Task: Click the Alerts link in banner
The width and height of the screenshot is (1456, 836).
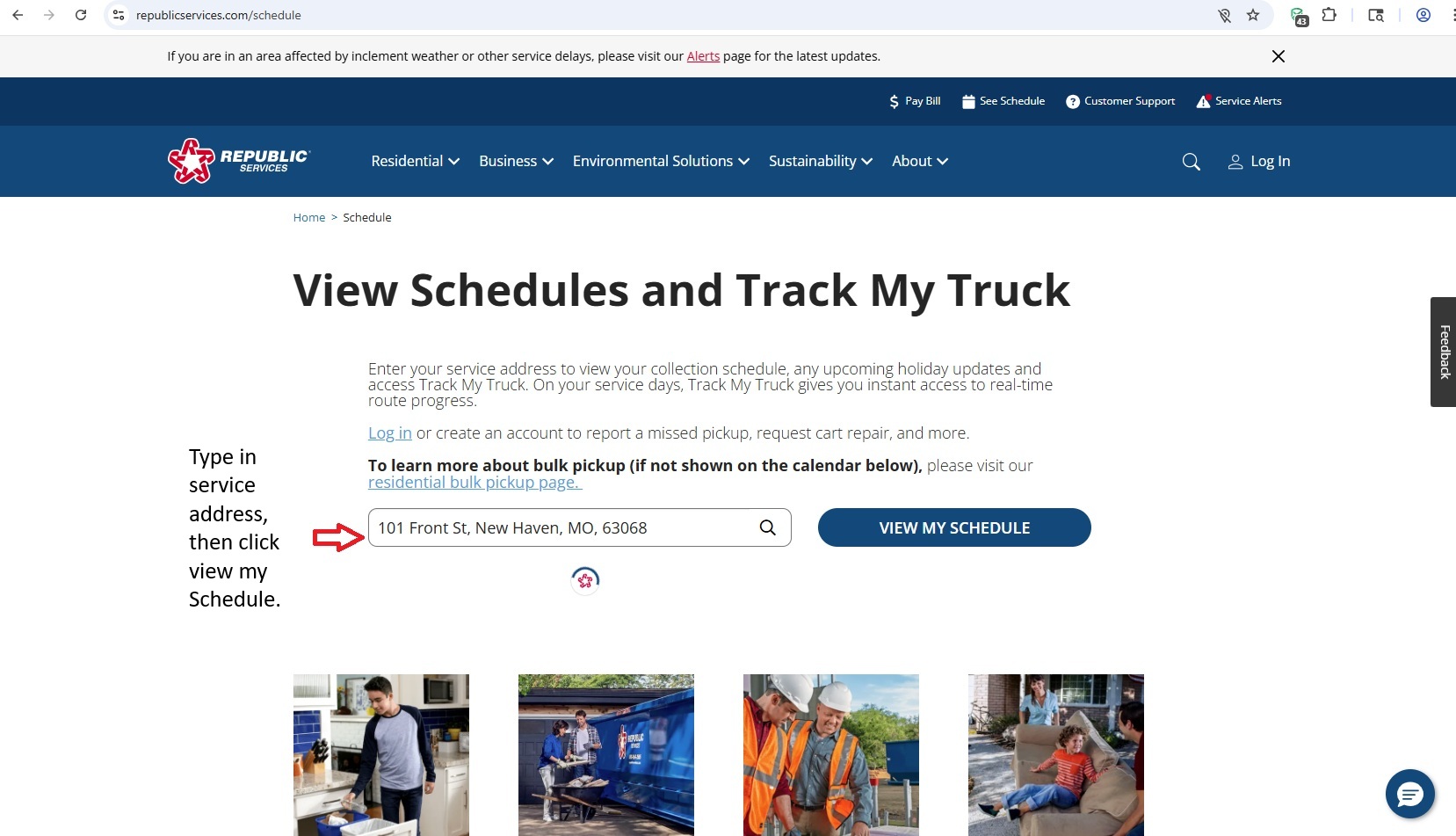Action: [x=703, y=56]
